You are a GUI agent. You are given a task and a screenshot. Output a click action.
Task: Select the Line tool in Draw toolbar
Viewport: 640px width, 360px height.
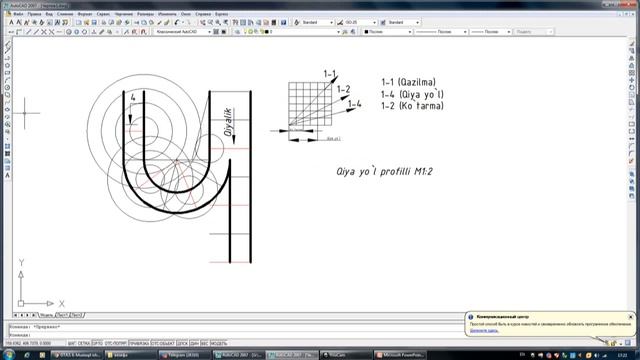tap(7, 44)
